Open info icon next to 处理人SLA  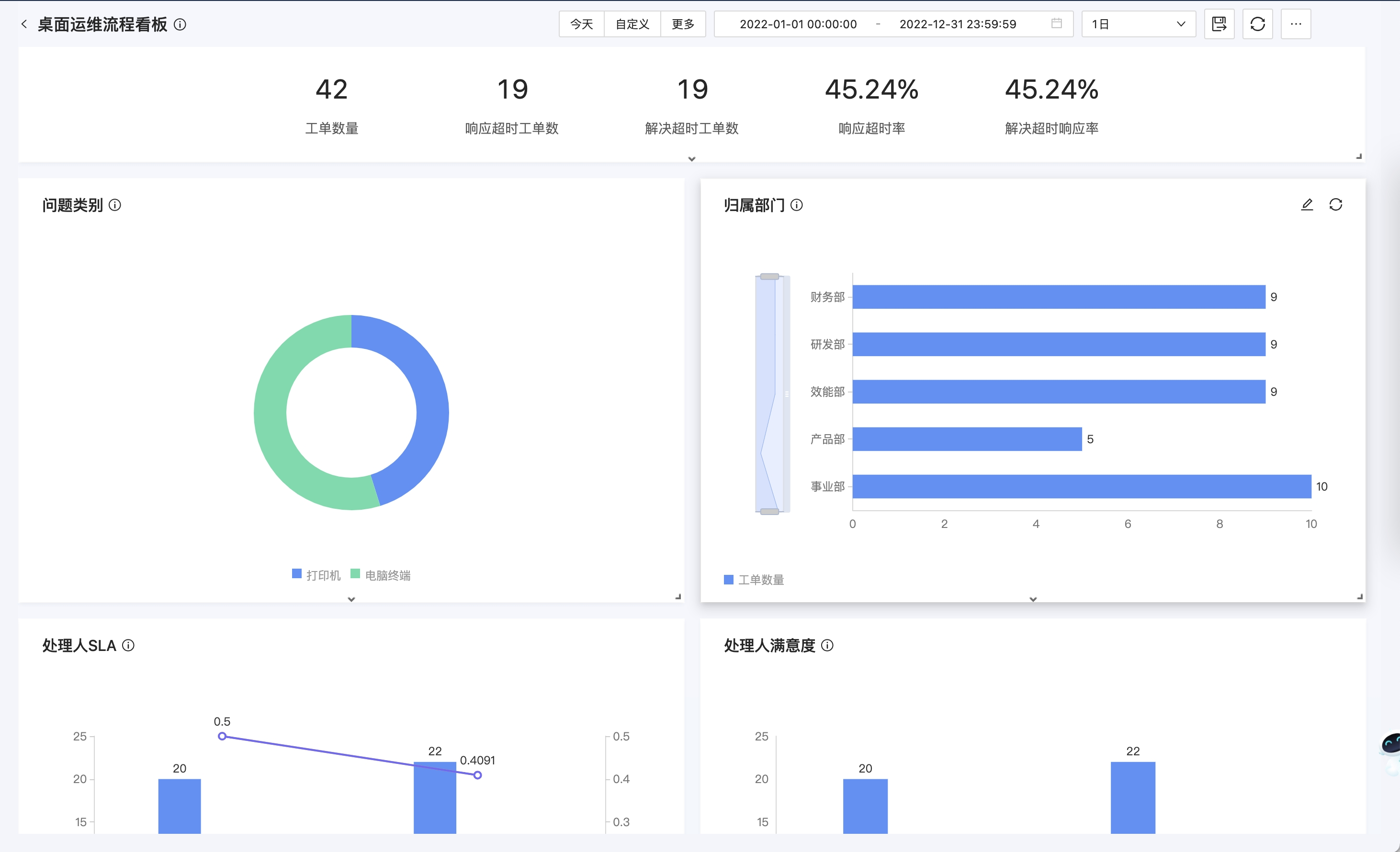[128, 645]
